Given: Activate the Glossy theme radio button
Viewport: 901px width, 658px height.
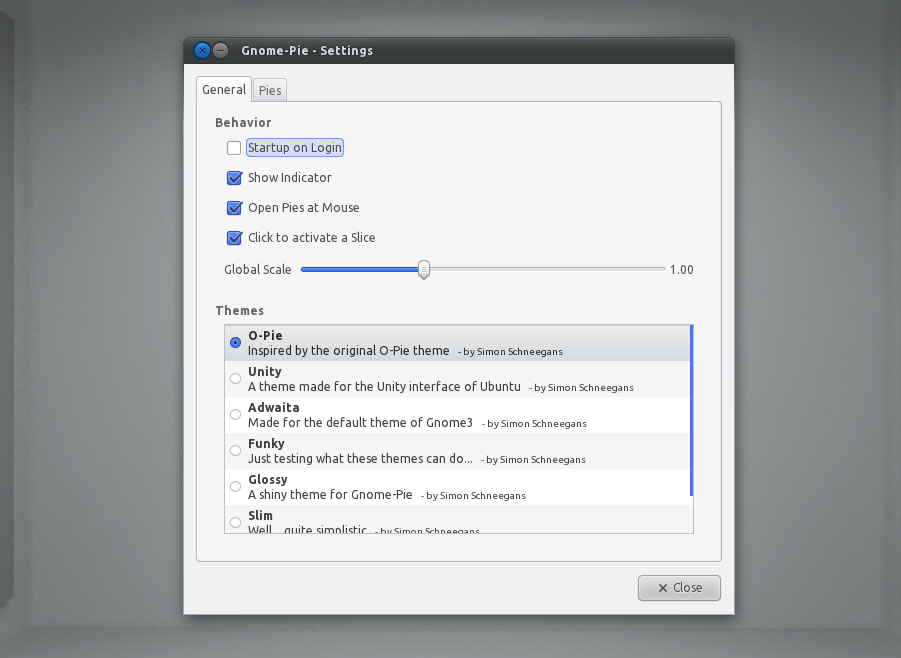Looking at the screenshot, I should tap(236, 487).
